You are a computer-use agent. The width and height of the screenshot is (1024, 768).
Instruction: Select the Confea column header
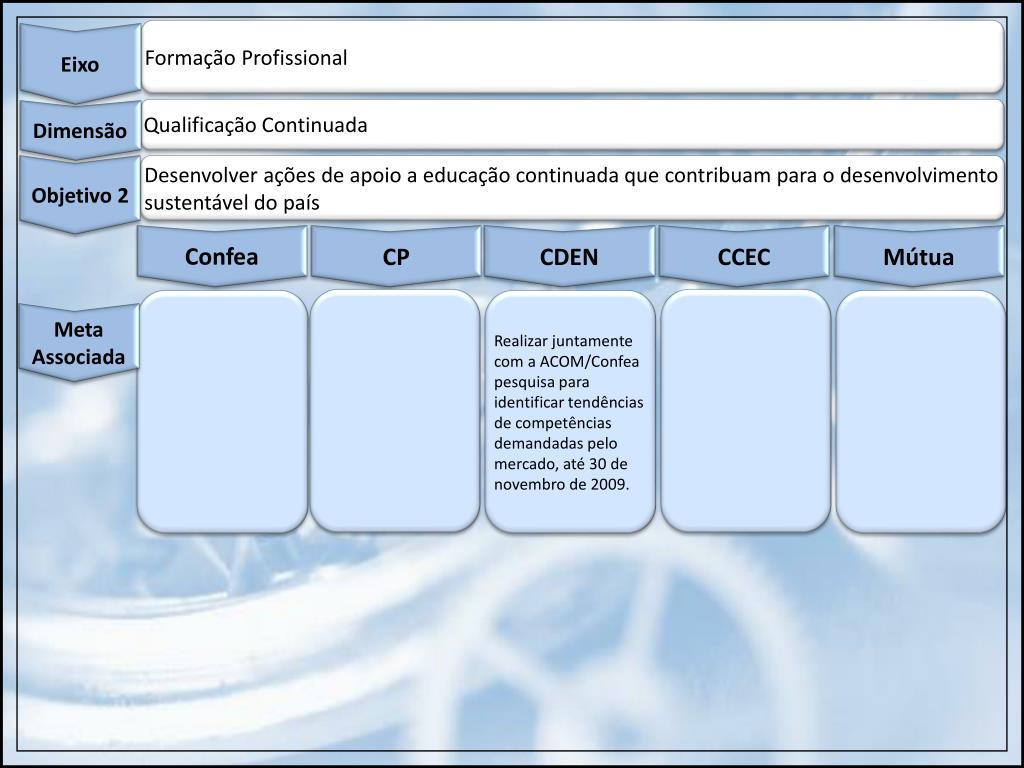pos(221,255)
